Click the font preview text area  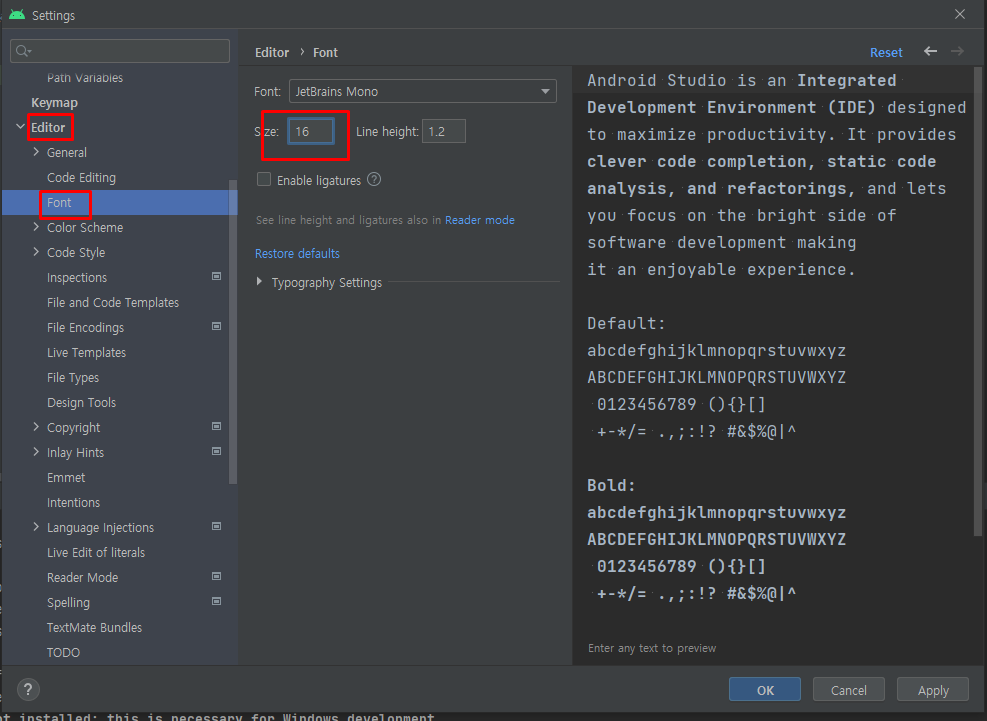(x=773, y=365)
